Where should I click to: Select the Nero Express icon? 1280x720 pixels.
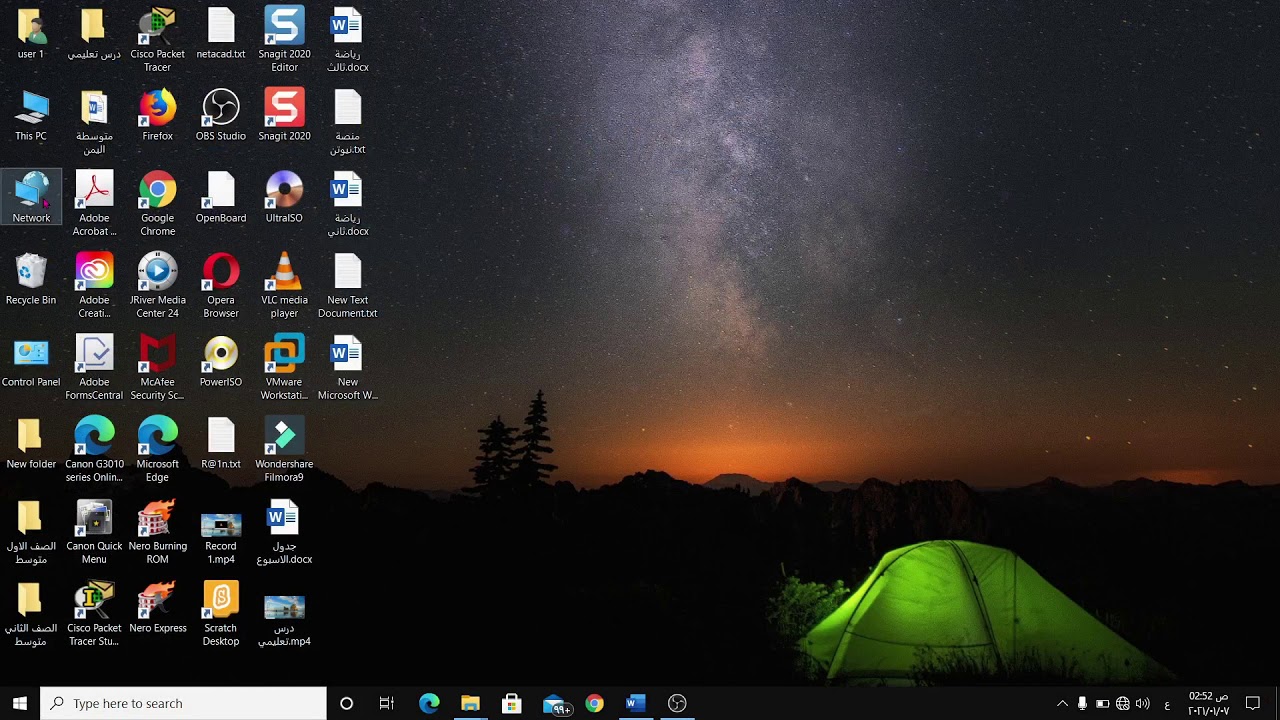pos(157,607)
